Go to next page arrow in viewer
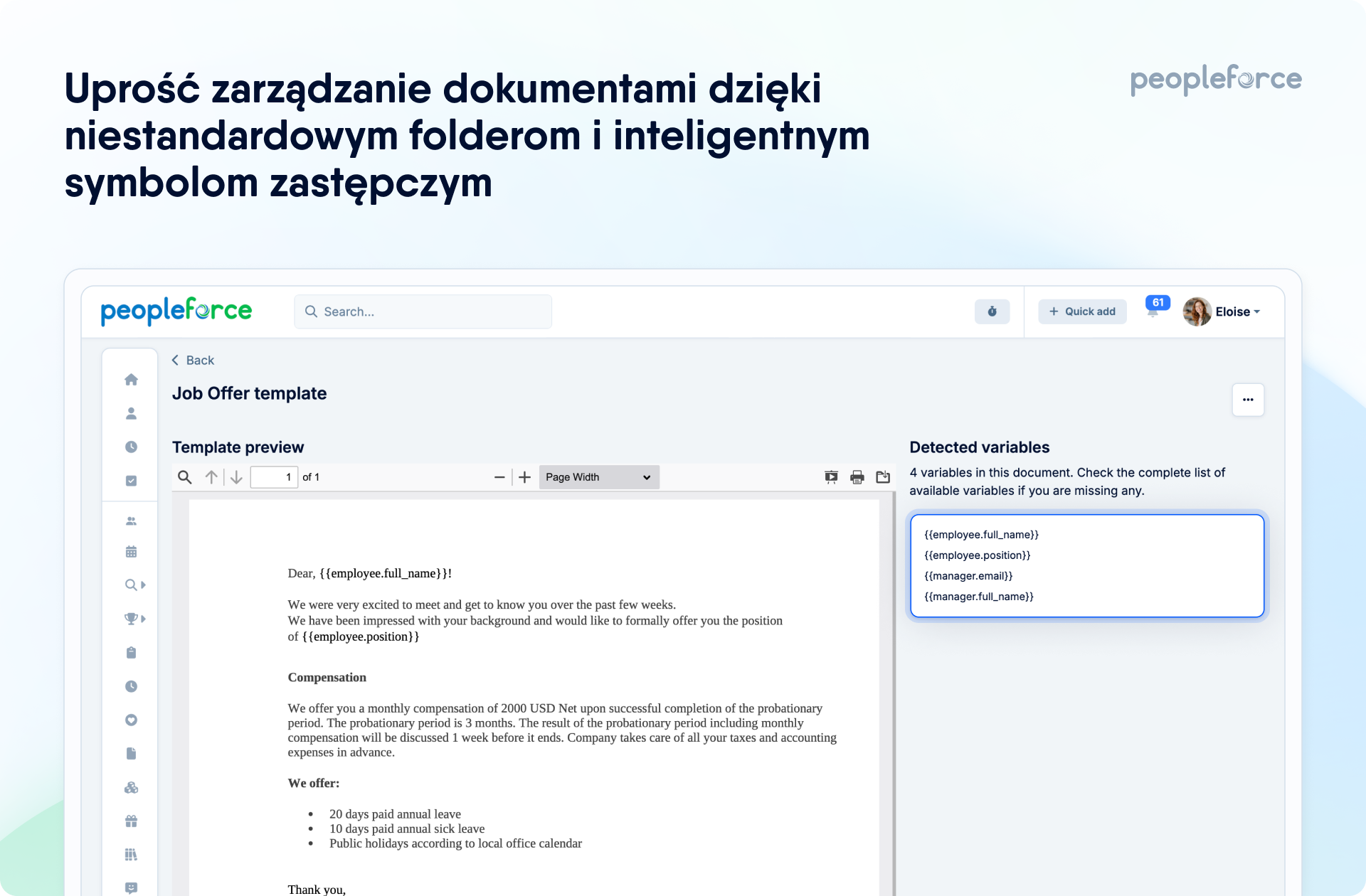The image size is (1366, 896). [x=236, y=477]
